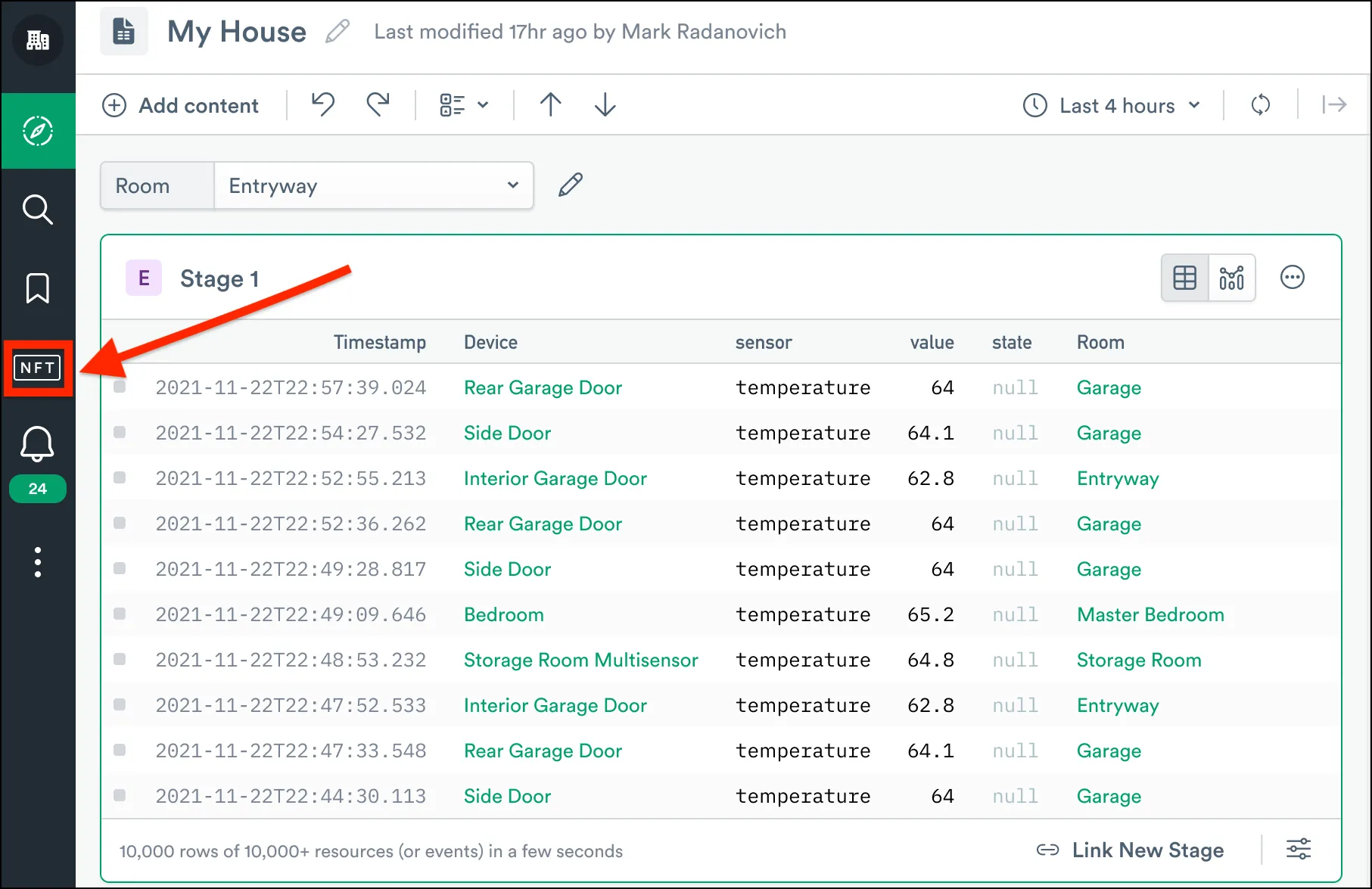Open the bookmarks icon in sidebar
This screenshot has height=889, width=1372.
(38, 288)
